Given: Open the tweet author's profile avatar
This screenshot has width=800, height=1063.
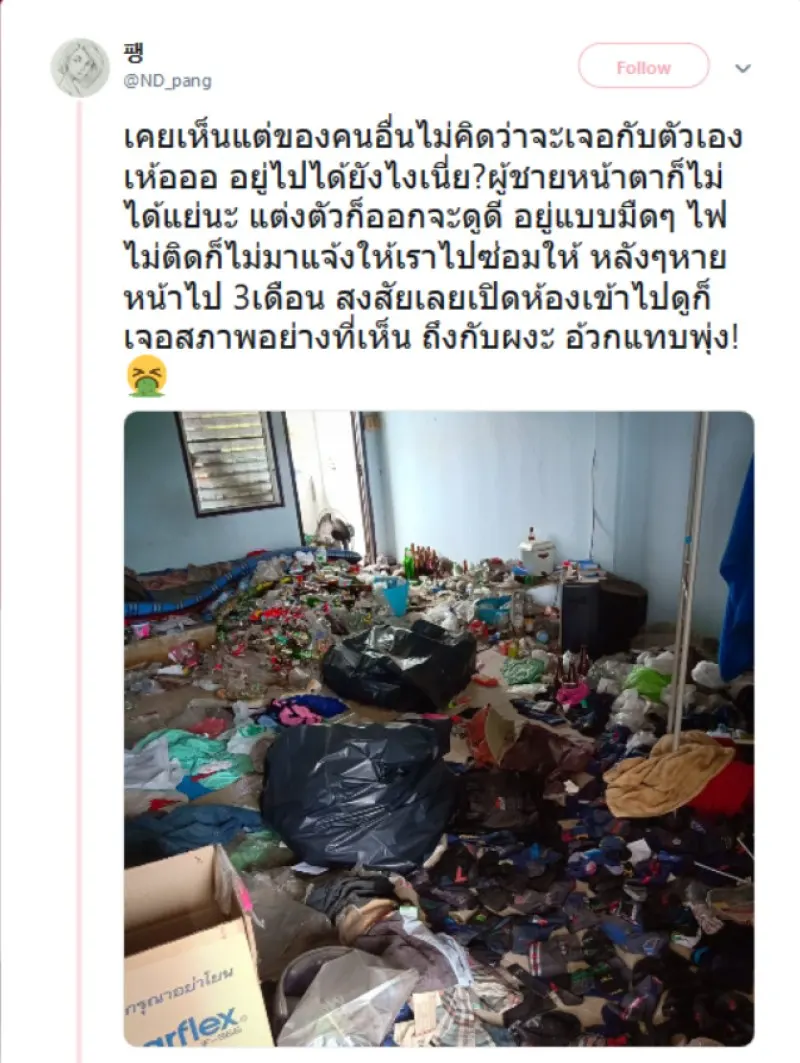Looking at the screenshot, I should [x=80, y=68].
